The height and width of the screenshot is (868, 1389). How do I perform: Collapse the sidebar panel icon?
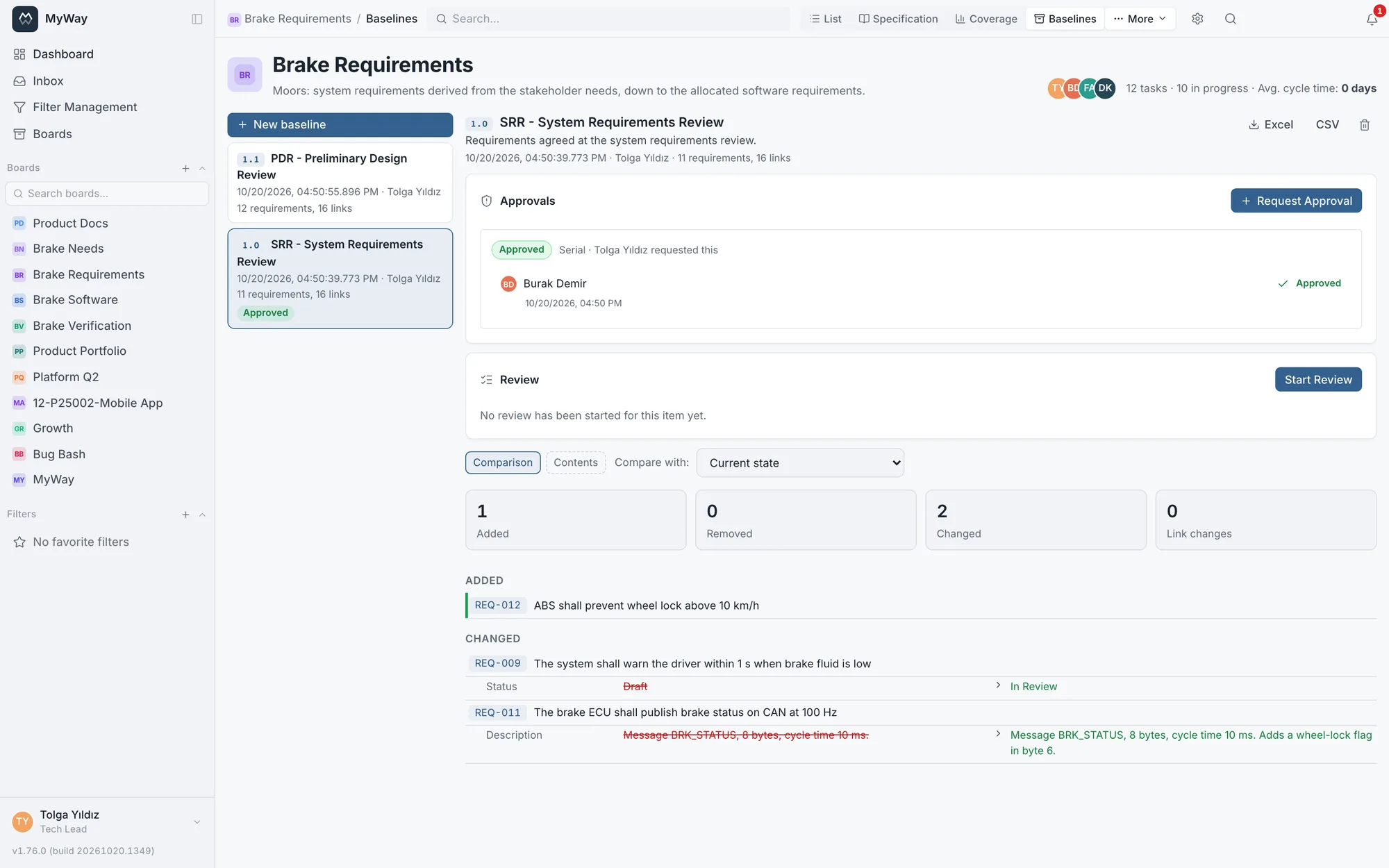[197, 19]
